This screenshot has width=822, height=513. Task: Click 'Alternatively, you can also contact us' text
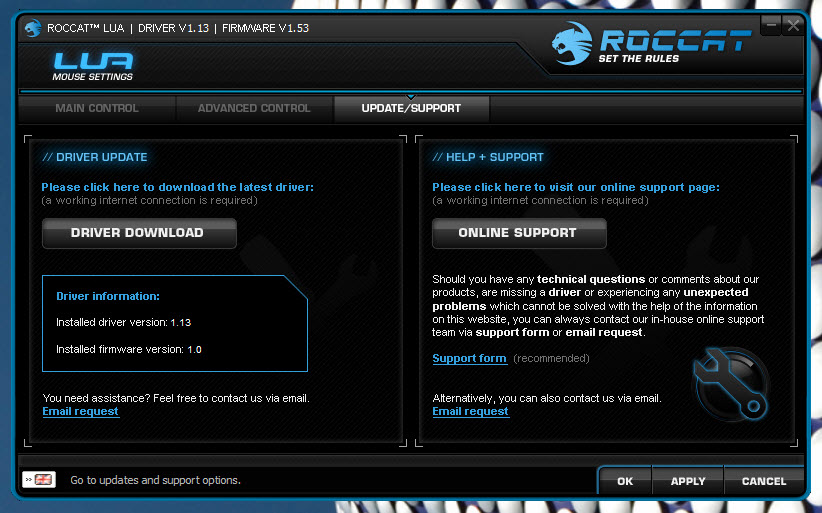(547, 398)
